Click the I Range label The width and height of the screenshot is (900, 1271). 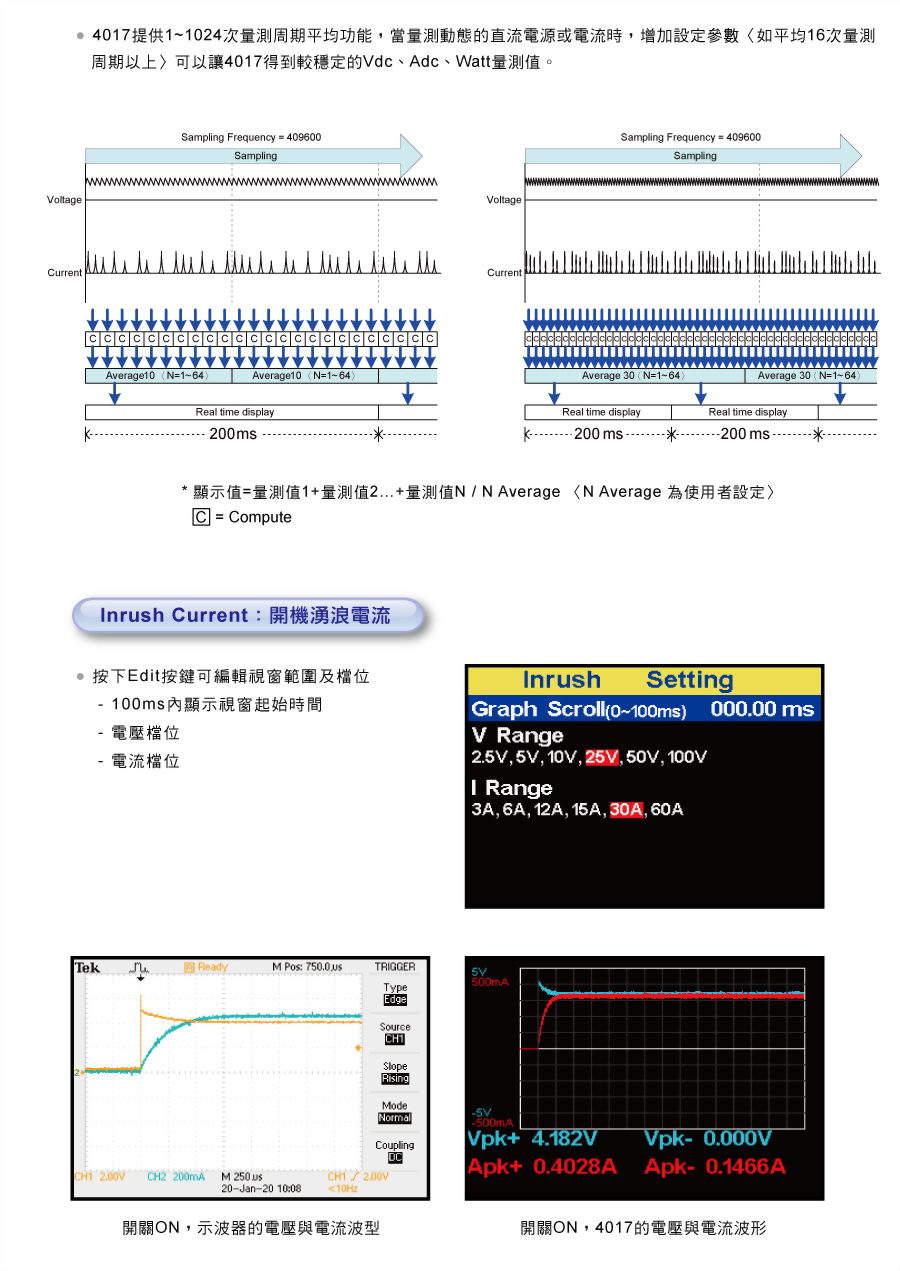click(512, 788)
